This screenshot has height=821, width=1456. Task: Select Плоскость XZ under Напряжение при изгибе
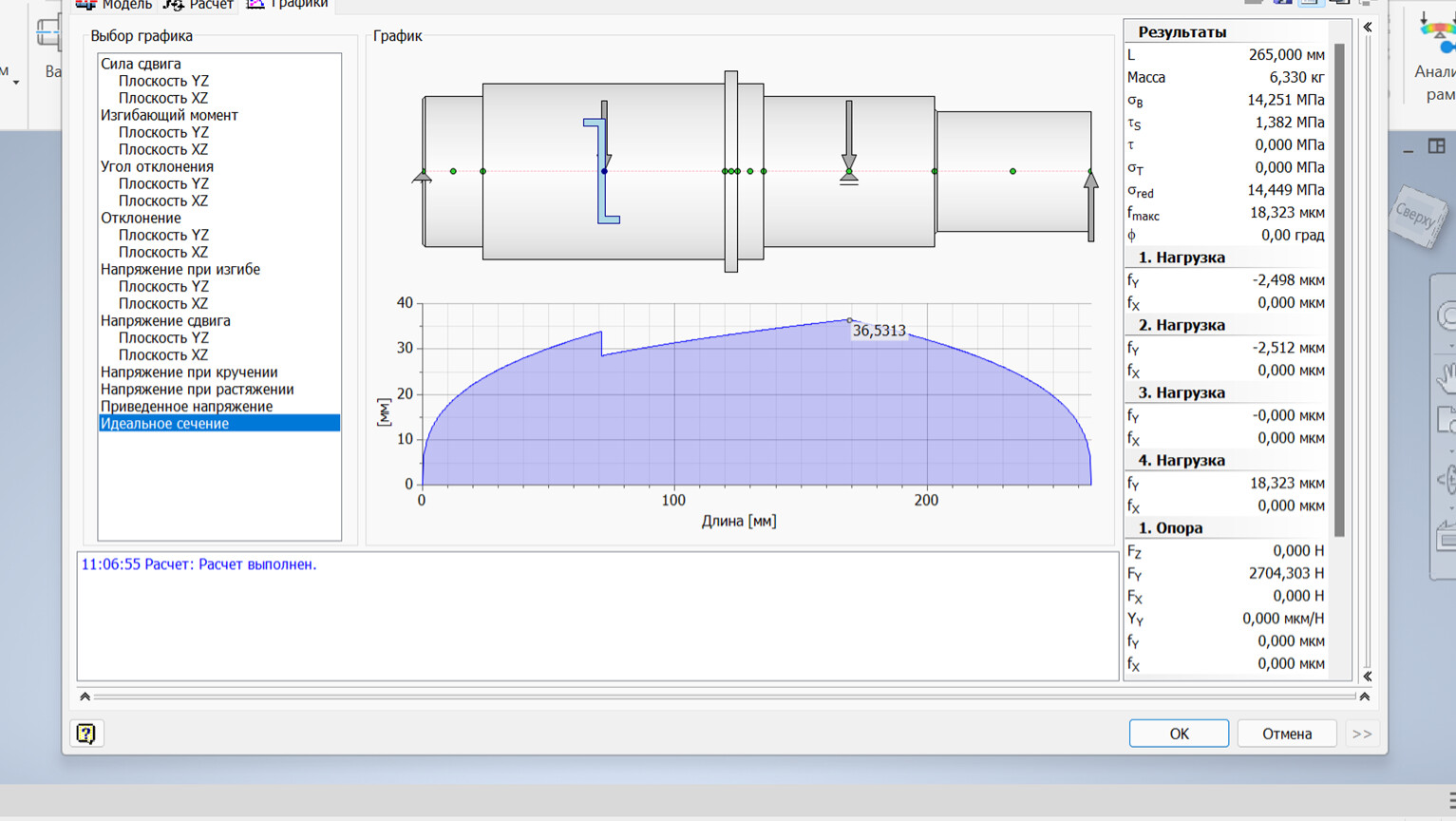(x=163, y=303)
